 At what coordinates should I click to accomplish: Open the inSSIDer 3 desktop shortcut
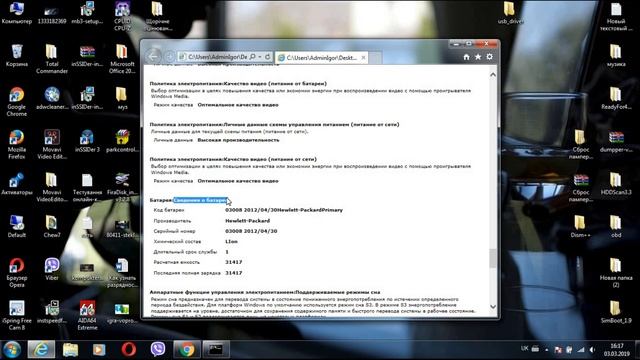click(x=87, y=141)
